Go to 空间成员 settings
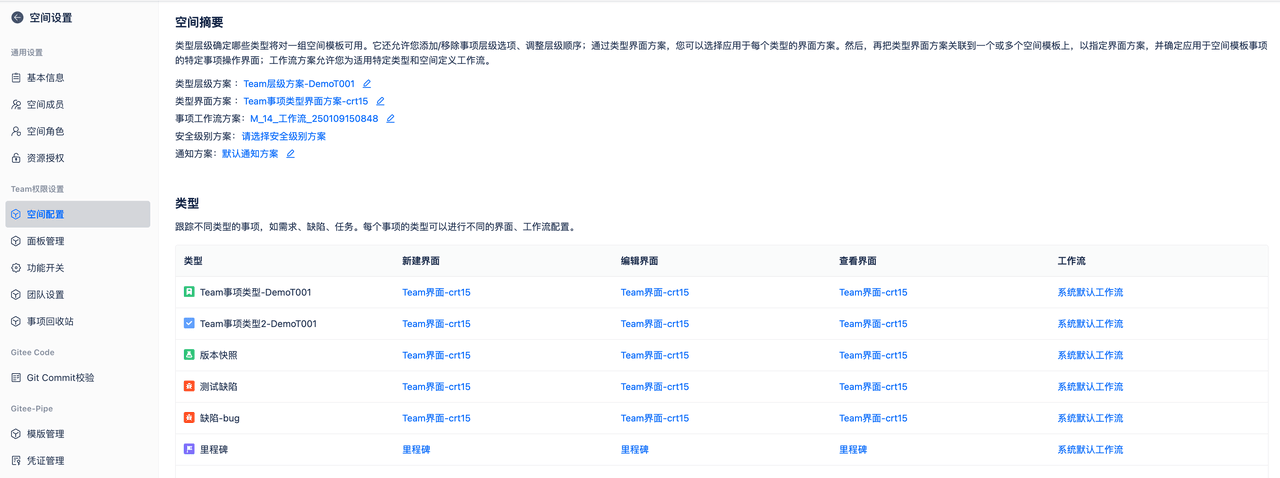The height and width of the screenshot is (478, 1280). point(46,104)
